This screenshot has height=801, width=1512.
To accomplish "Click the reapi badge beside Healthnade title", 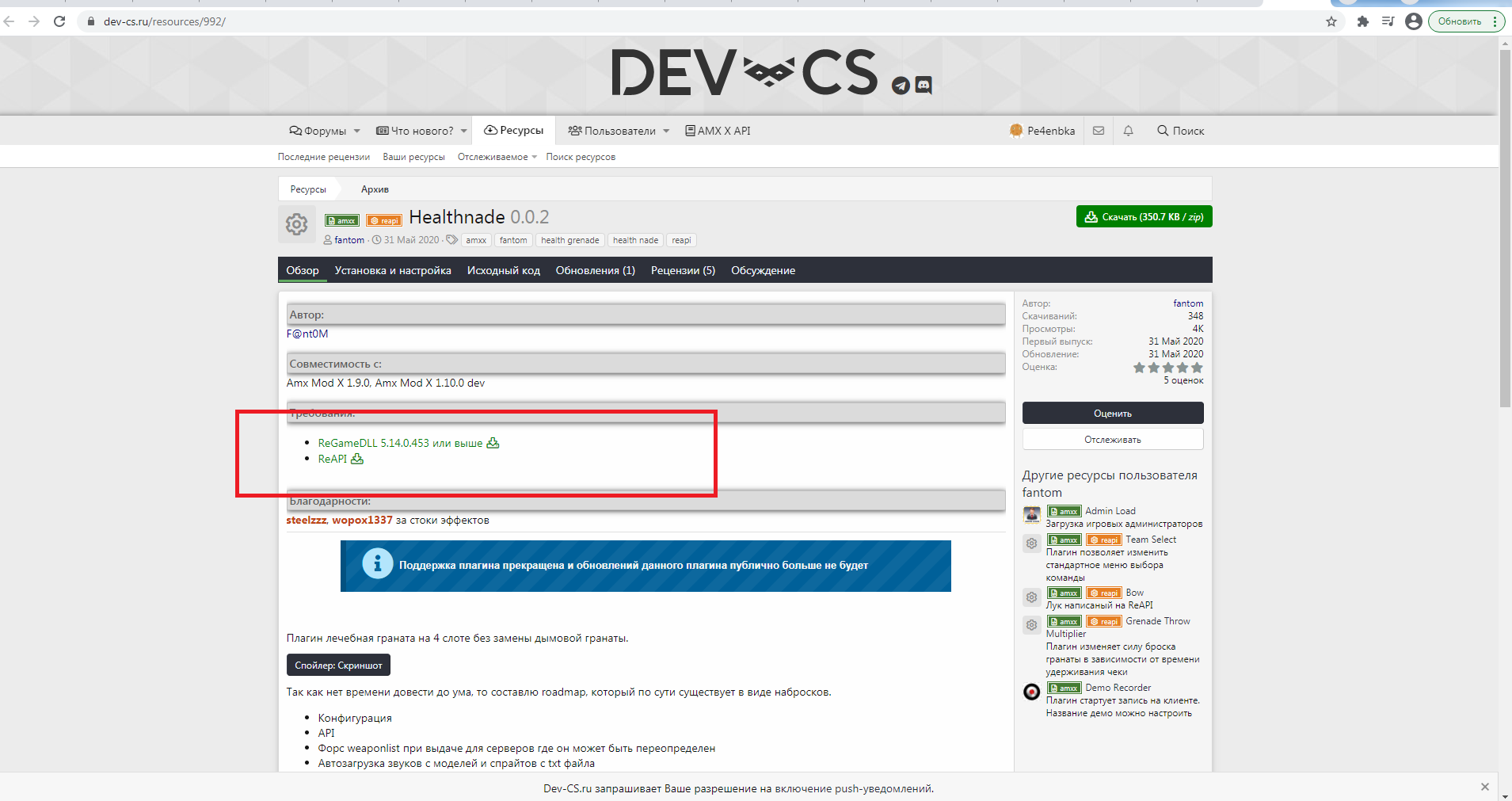I will (384, 220).
